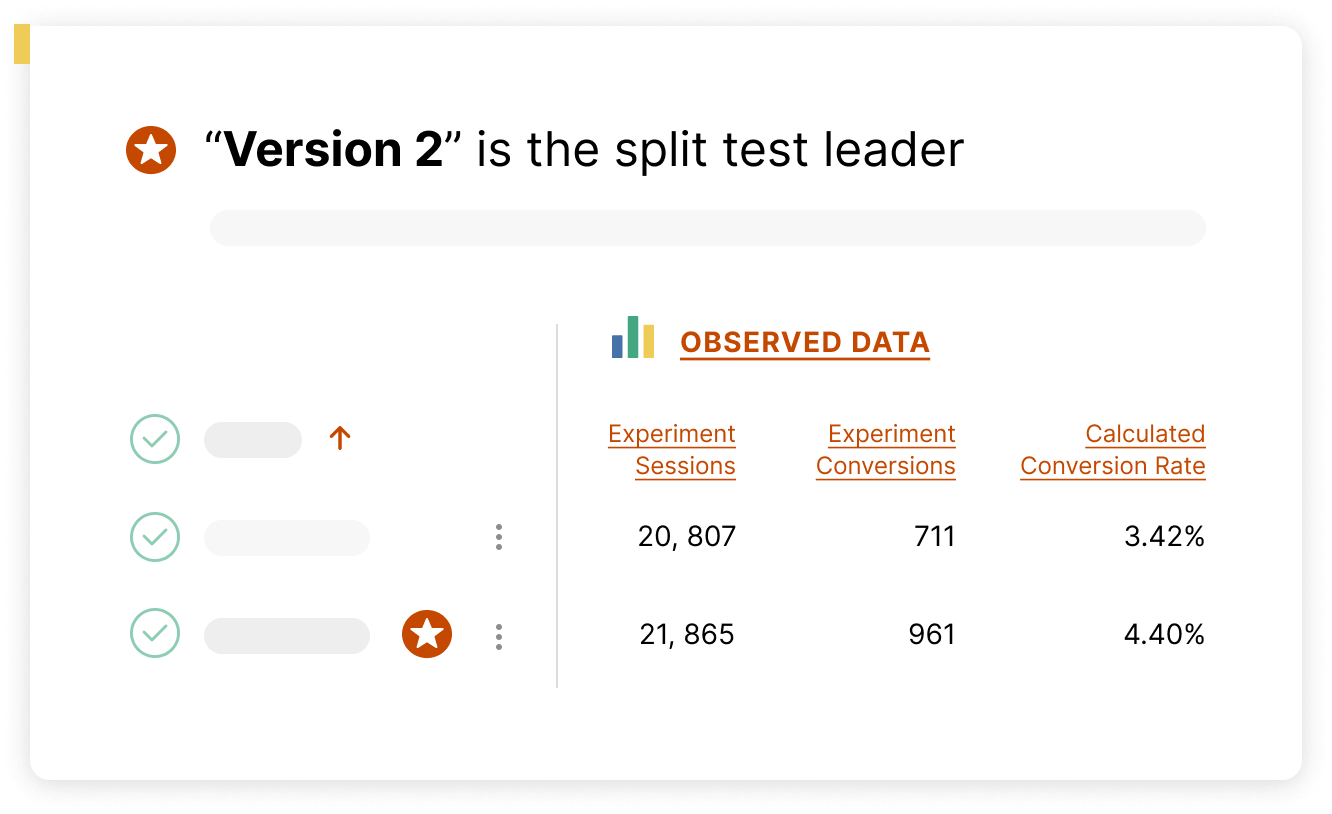Click the star icon beside the Version 2 headline

coord(151,150)
